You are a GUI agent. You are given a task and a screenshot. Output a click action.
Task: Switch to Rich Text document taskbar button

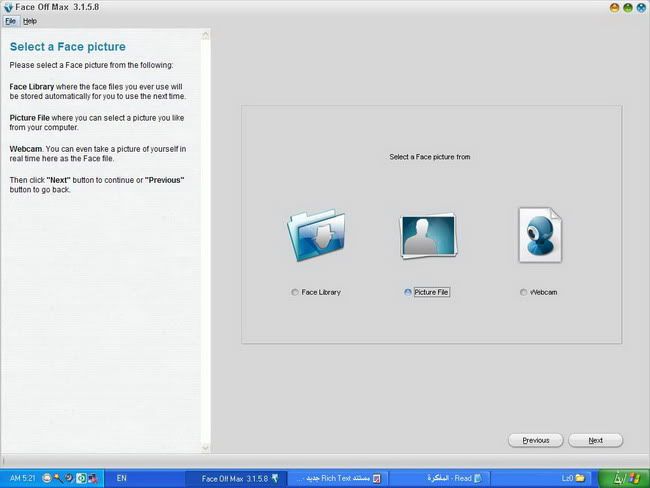point(338,478)
